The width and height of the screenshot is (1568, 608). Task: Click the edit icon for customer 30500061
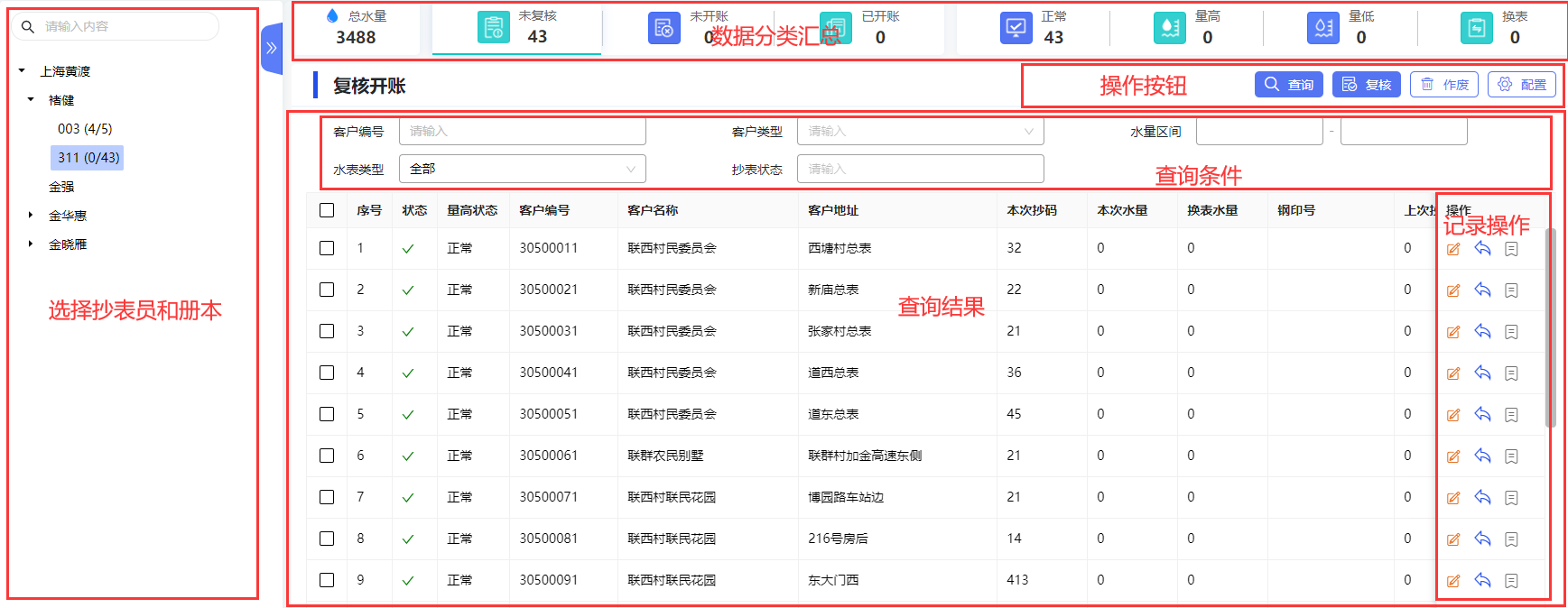[1453, 456]
